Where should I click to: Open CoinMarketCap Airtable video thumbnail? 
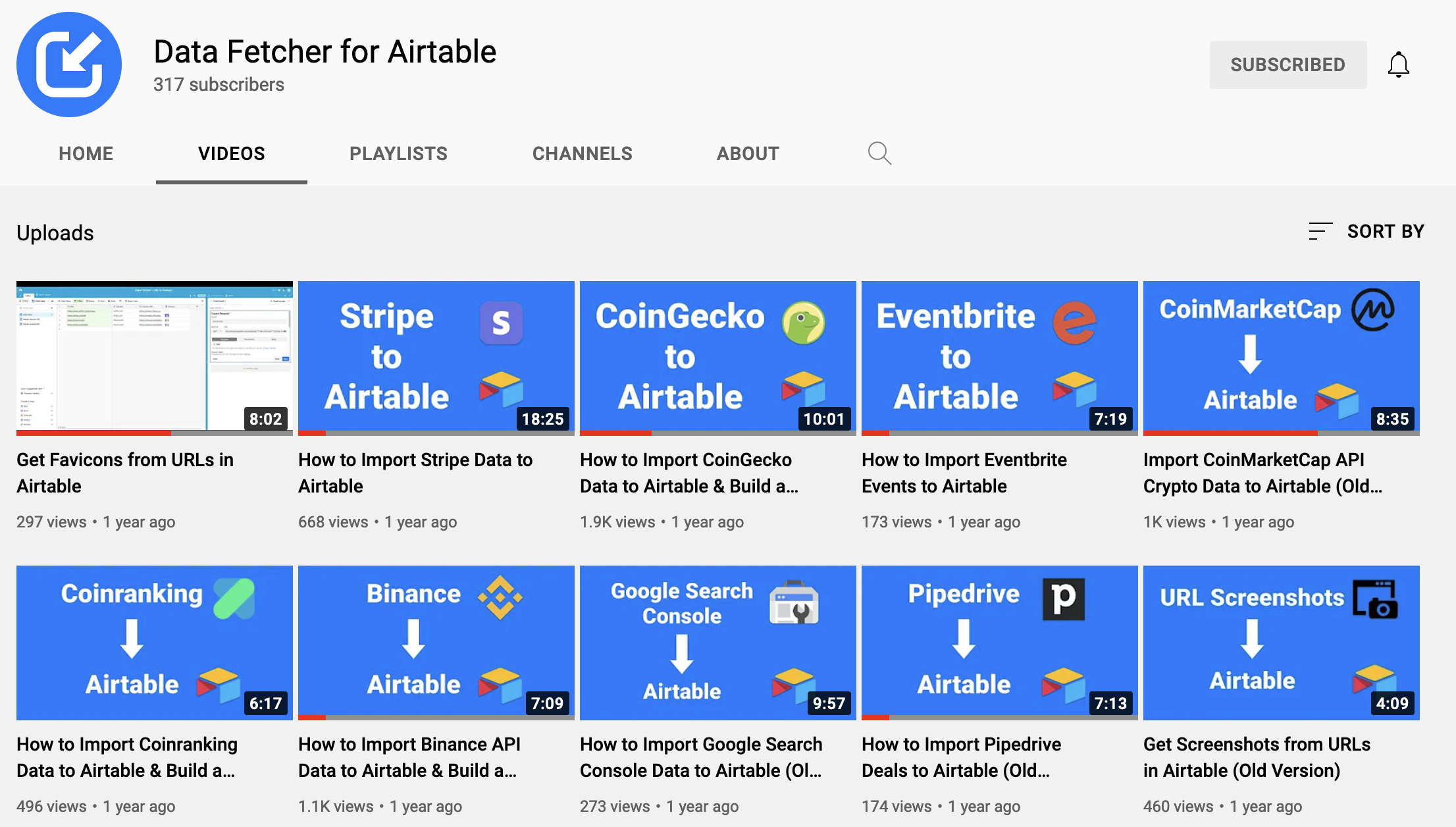[1282, 358]
